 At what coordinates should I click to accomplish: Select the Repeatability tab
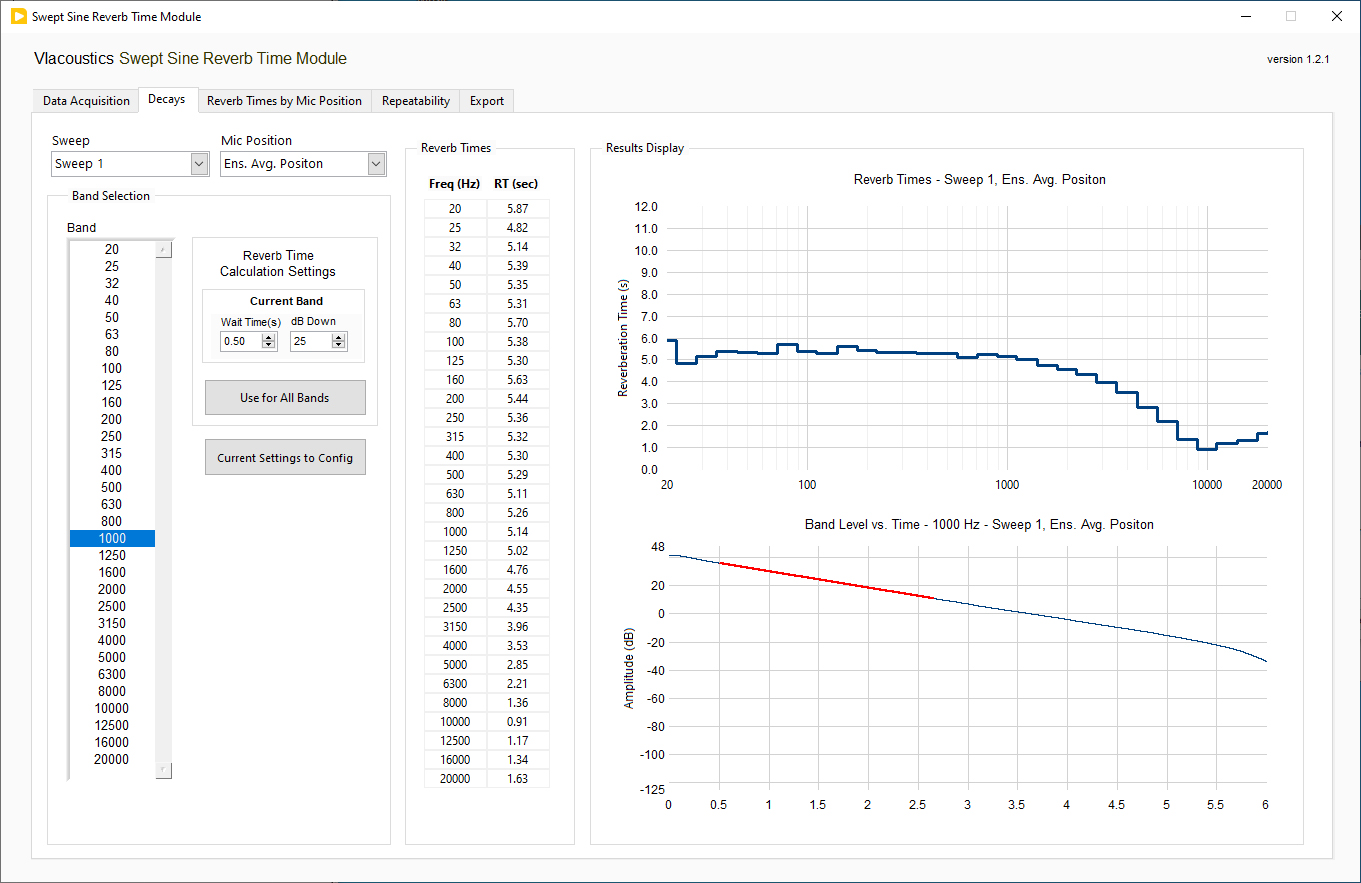414,100
